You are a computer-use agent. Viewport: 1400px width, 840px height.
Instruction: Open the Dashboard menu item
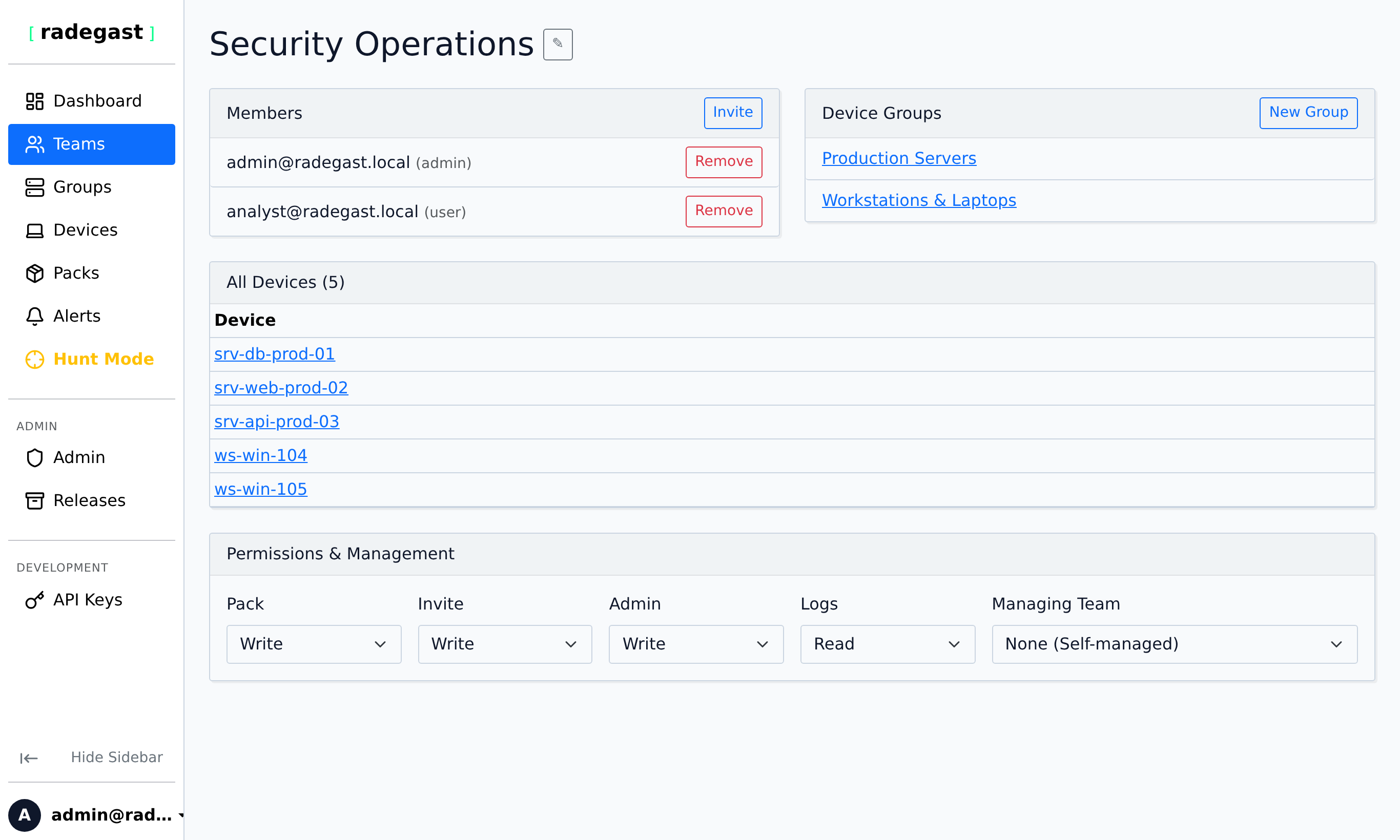coord(92,101)
